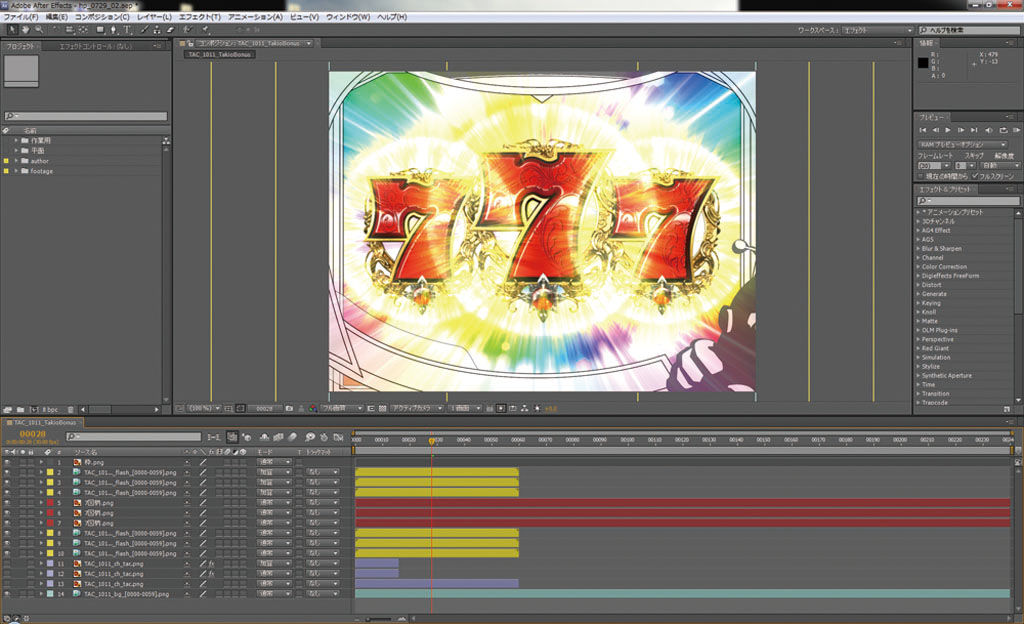Toggle loop option in Preview panel
Screen dimensions: 1024x624
pyautogui.click(x=1003, y=130)
